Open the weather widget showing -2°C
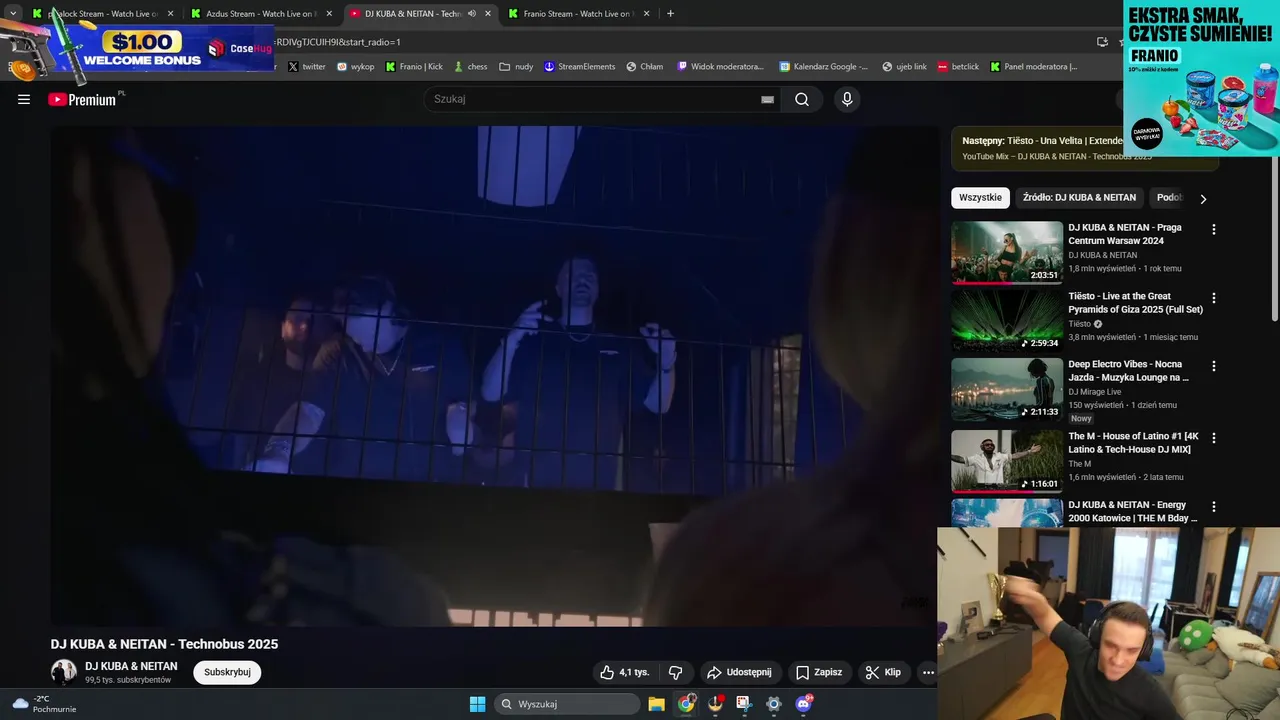The width and height of the screenshot is (1280, 720). click(44, 704)
